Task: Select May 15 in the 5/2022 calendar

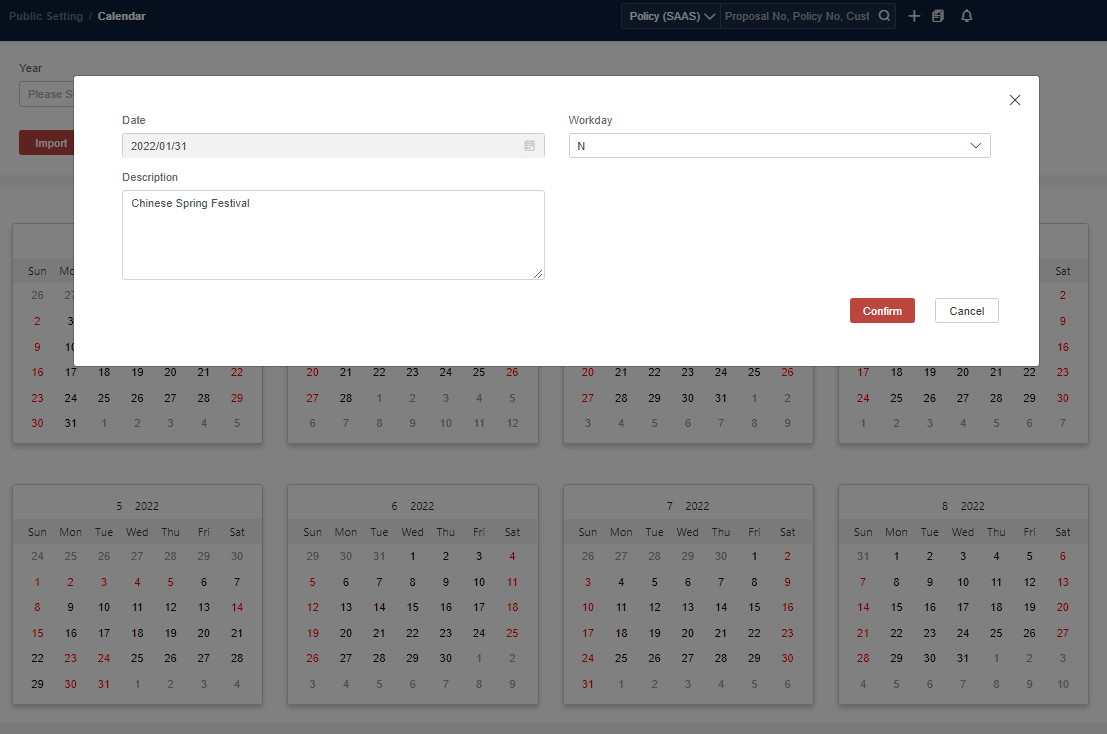Action: pos(37,633)
